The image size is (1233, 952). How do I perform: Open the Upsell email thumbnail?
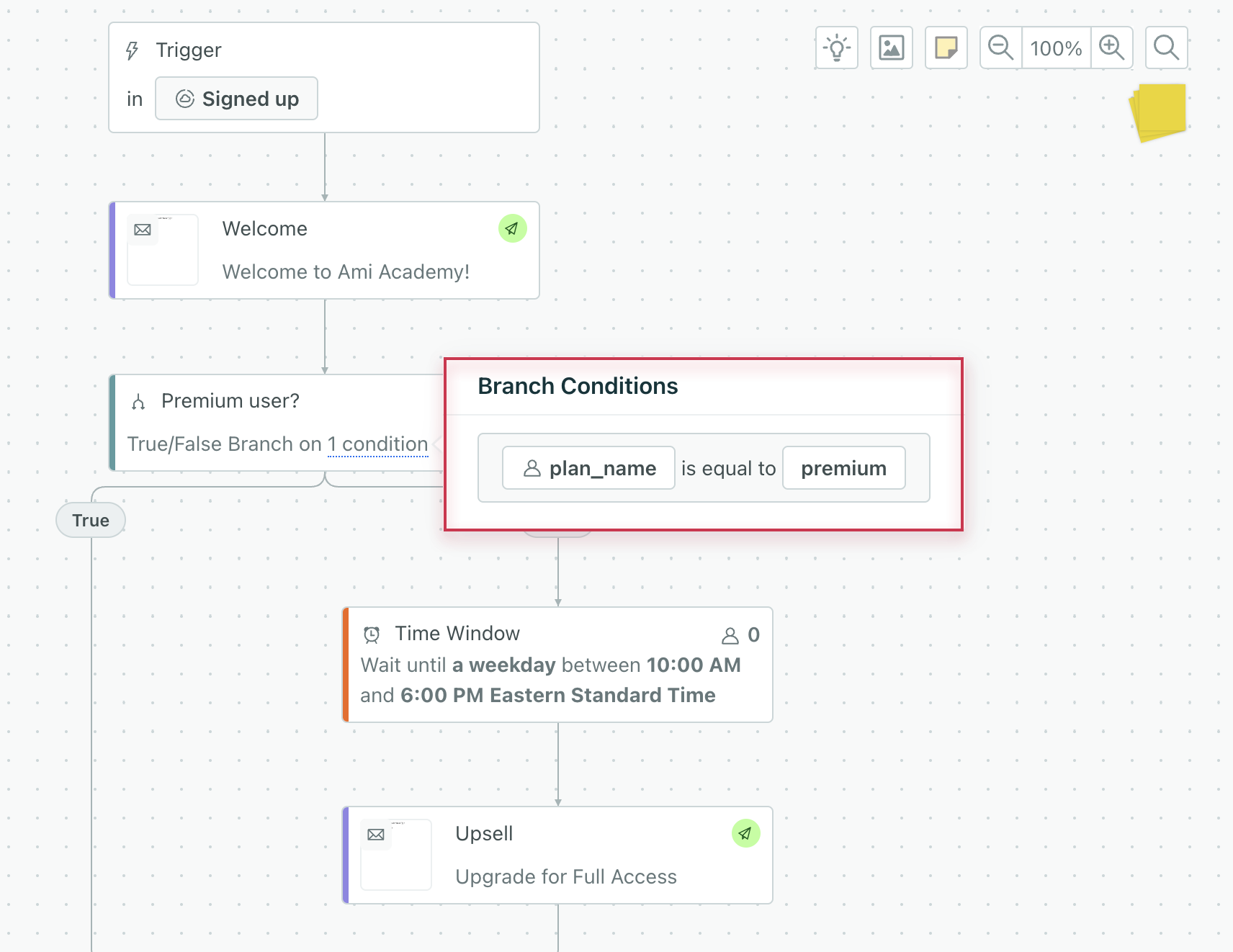[x=396, y=855]
